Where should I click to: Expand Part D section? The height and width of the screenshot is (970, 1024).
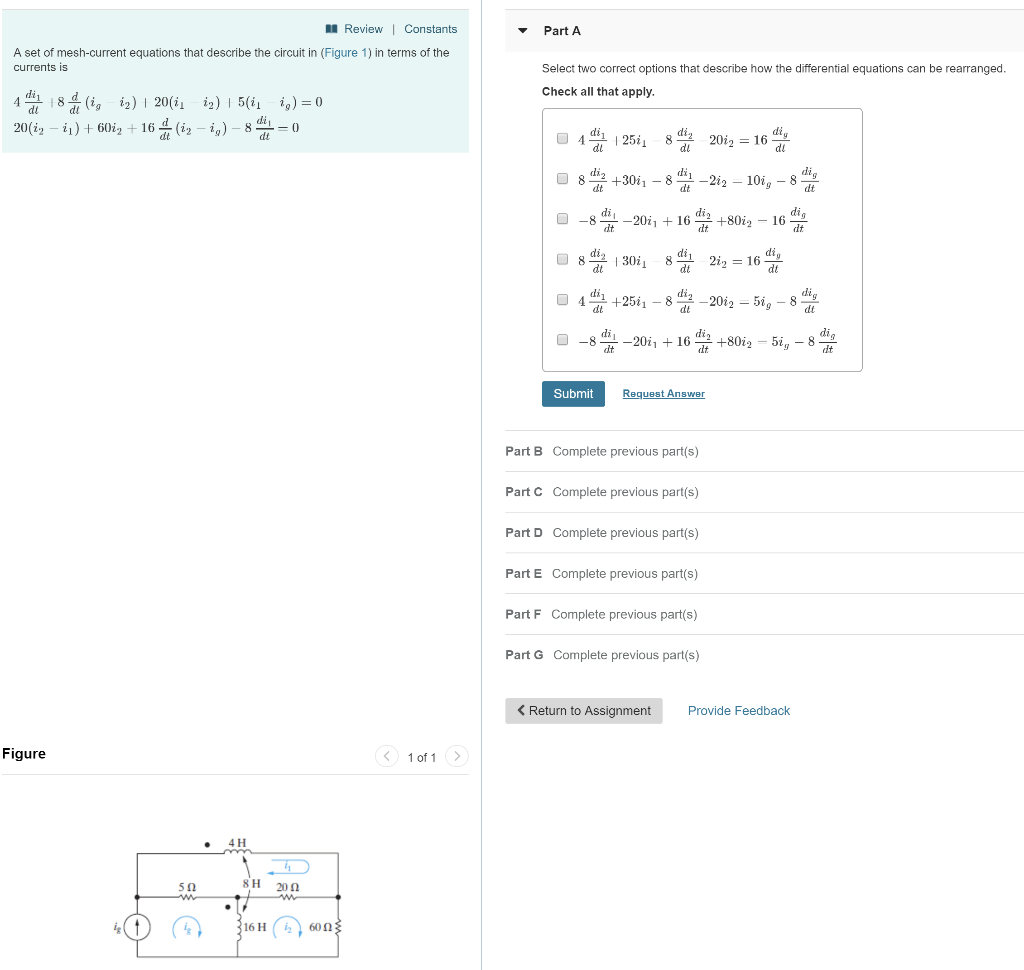523,532
